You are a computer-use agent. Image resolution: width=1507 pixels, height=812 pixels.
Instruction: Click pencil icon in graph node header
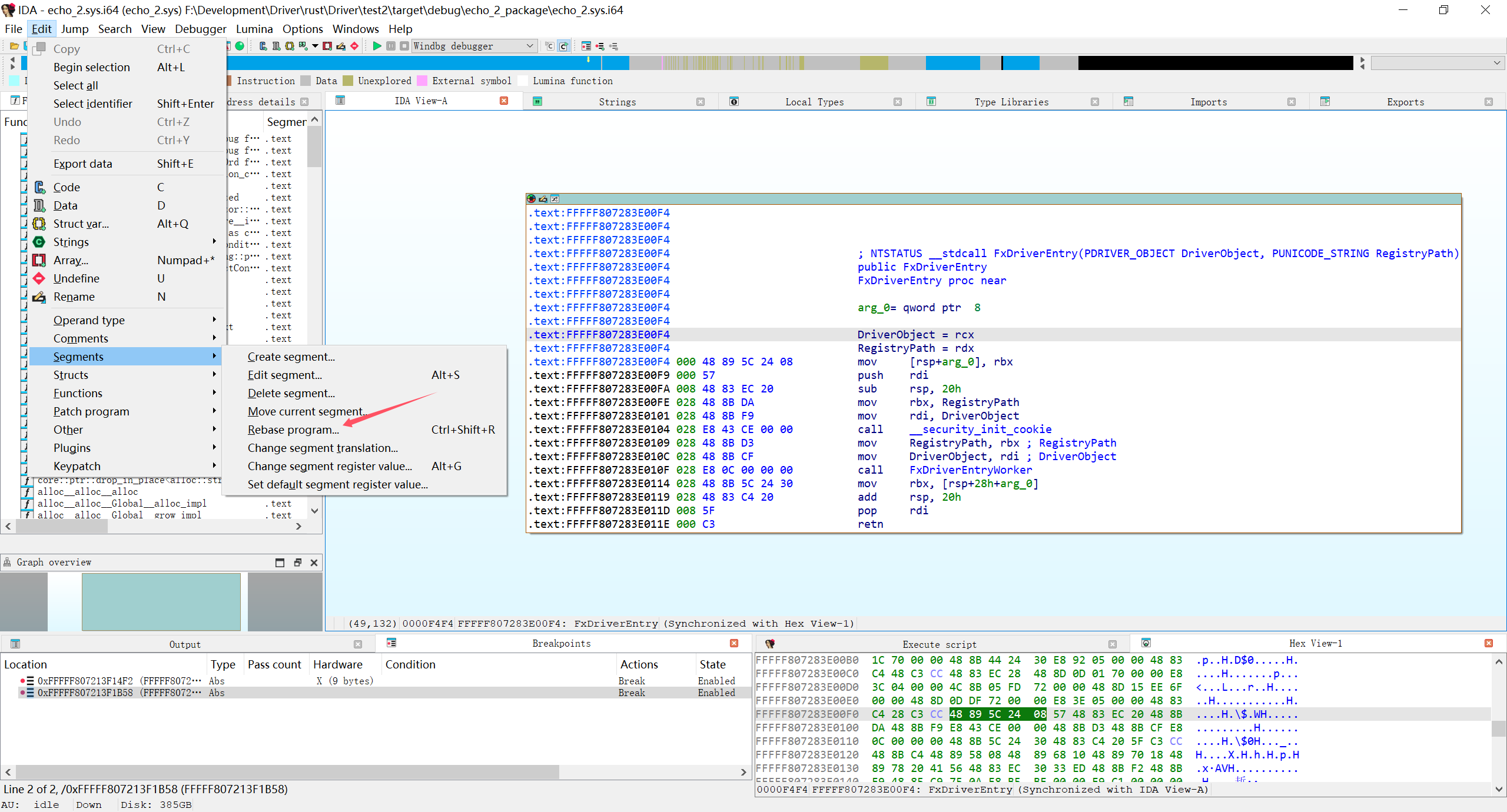[x=543, y=199]
